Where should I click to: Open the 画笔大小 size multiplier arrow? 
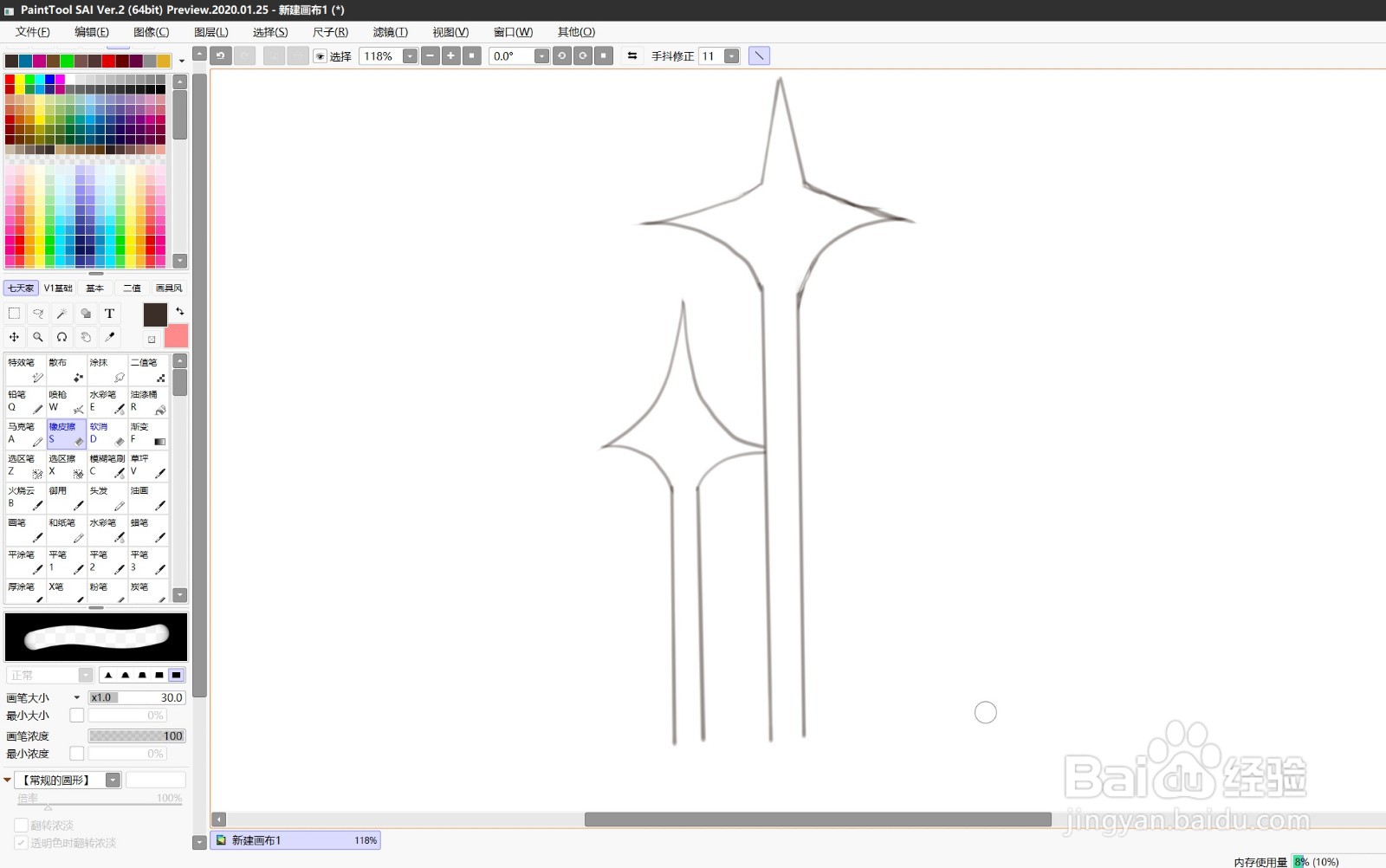pyautogui.click(x=77, y=697)
